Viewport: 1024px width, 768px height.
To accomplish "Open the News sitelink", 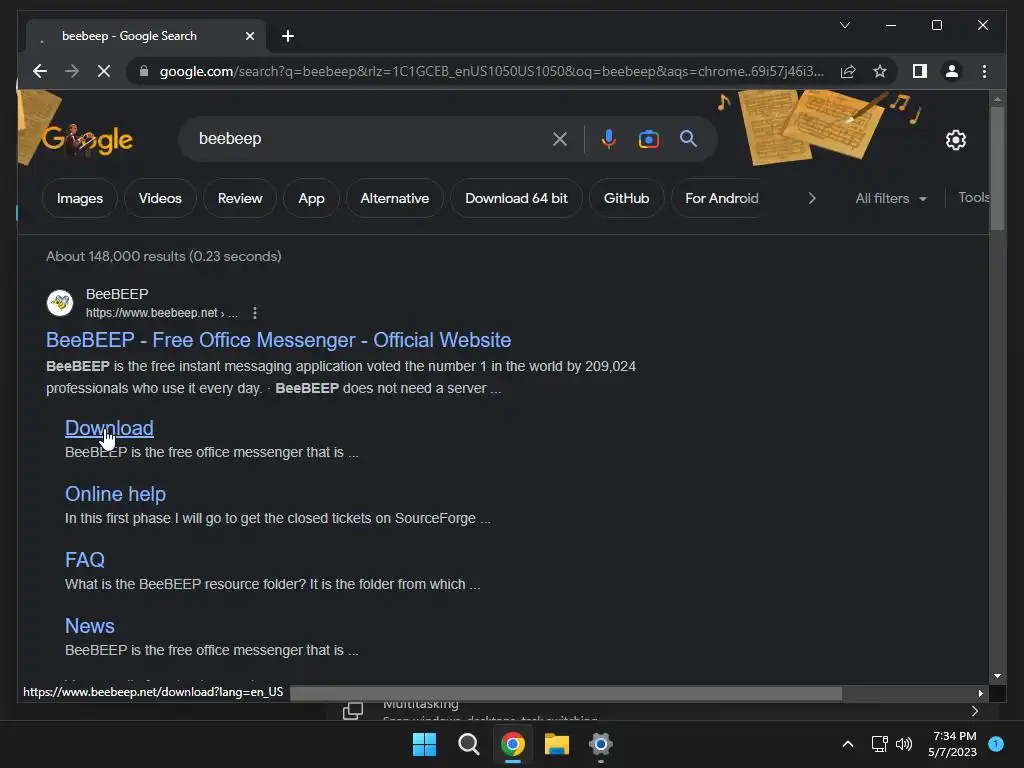I will [89, 626].
